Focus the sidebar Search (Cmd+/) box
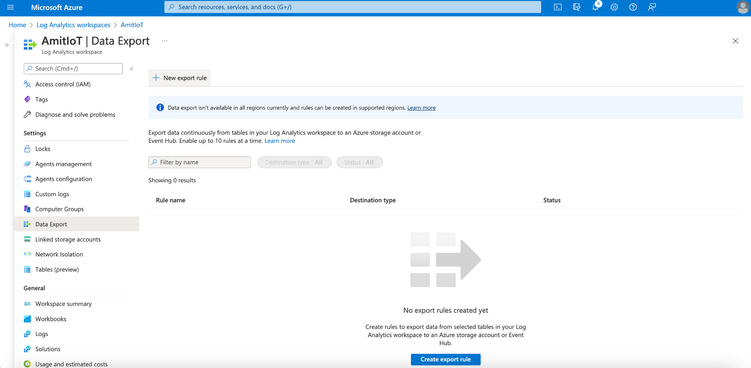751x368 pixels. (x=73, y=69)
